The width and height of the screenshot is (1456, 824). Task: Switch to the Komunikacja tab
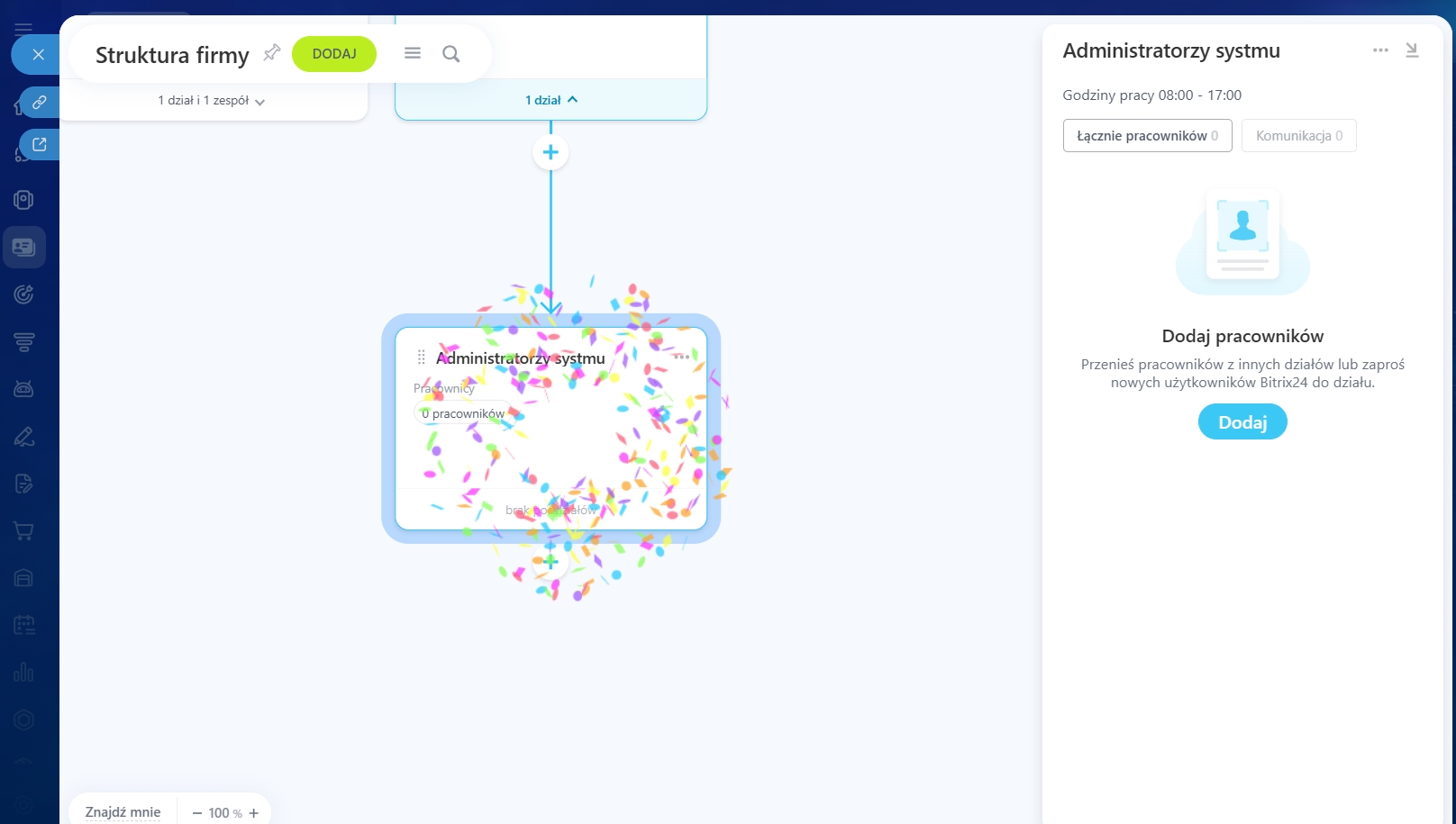coord(1298,136)
